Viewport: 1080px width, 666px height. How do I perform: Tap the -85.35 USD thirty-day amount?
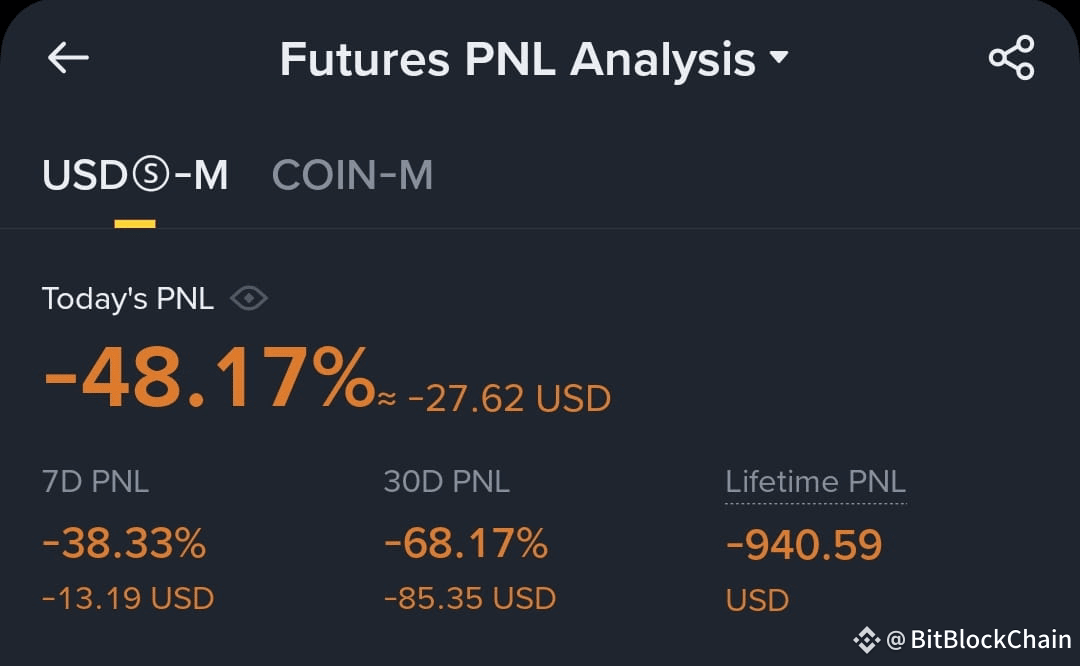click(x=470, y=599)
